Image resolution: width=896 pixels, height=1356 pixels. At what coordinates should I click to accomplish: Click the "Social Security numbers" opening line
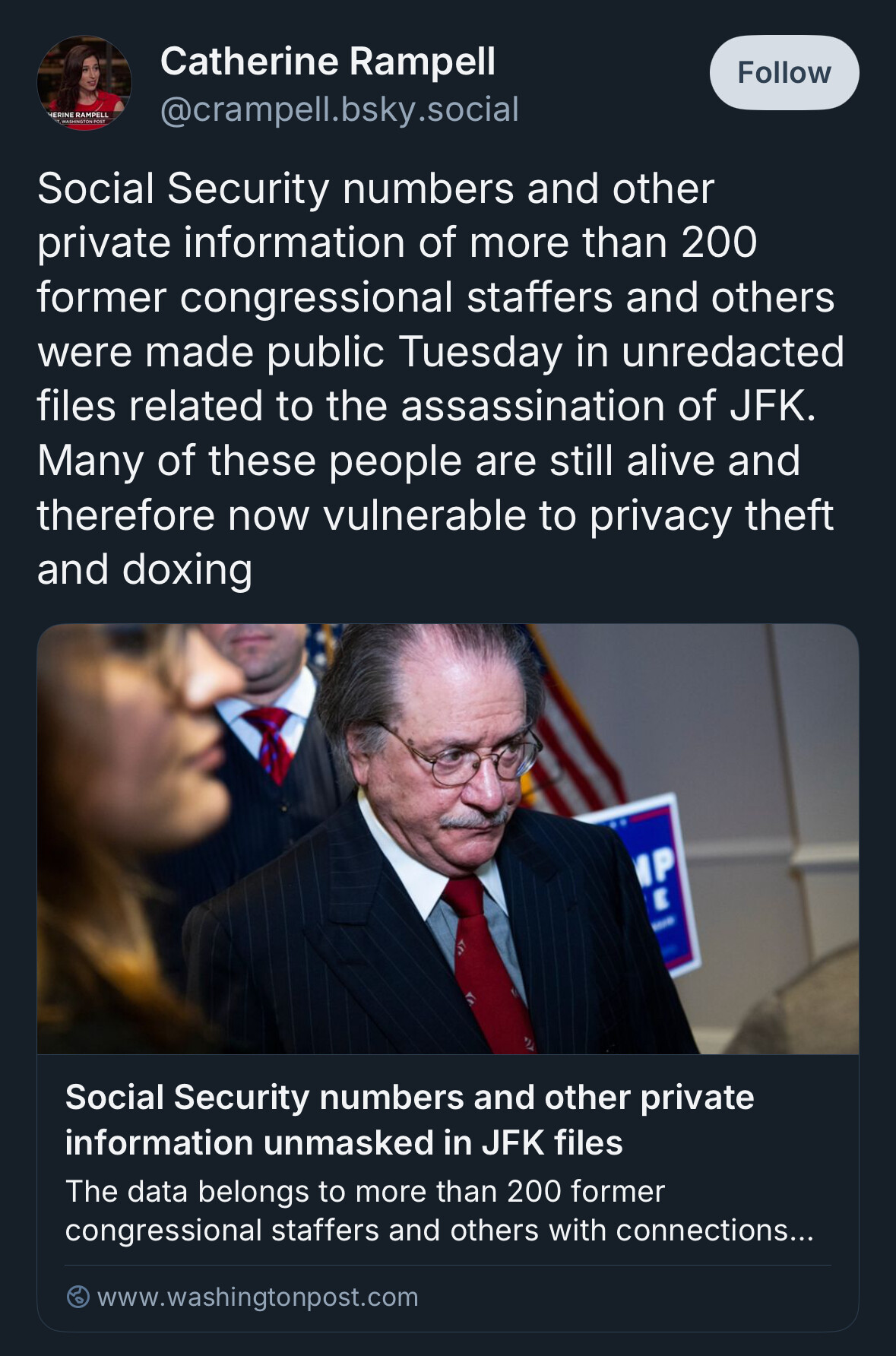(375, 188)
